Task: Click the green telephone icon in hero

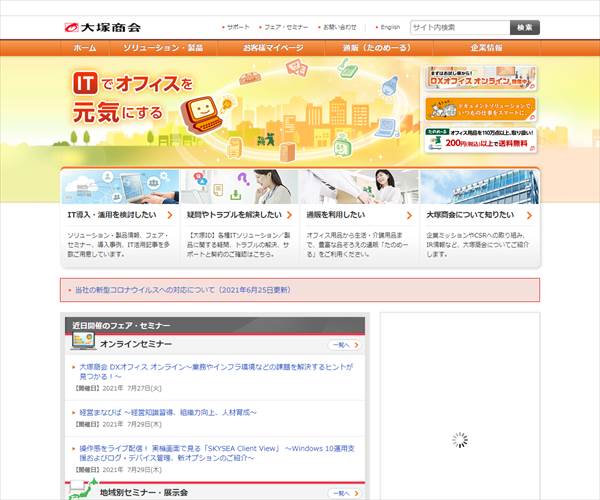Action: [347, 69]
